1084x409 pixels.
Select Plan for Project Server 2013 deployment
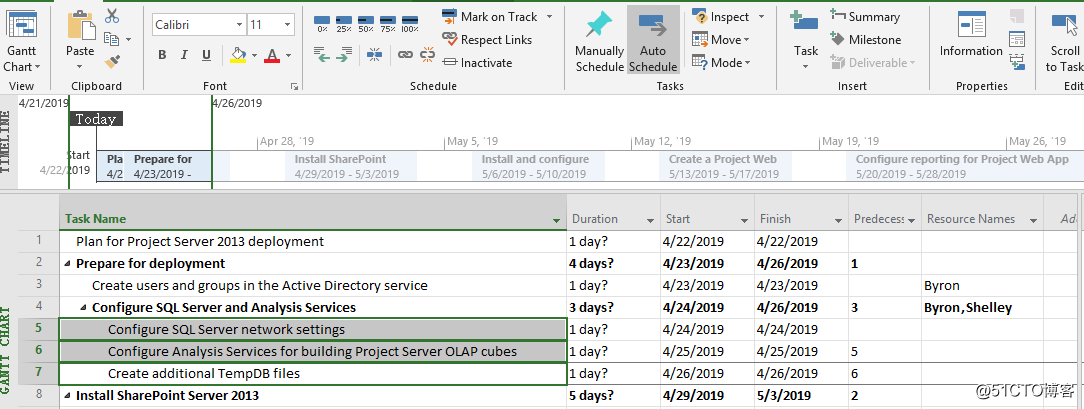tap(313, 242)
